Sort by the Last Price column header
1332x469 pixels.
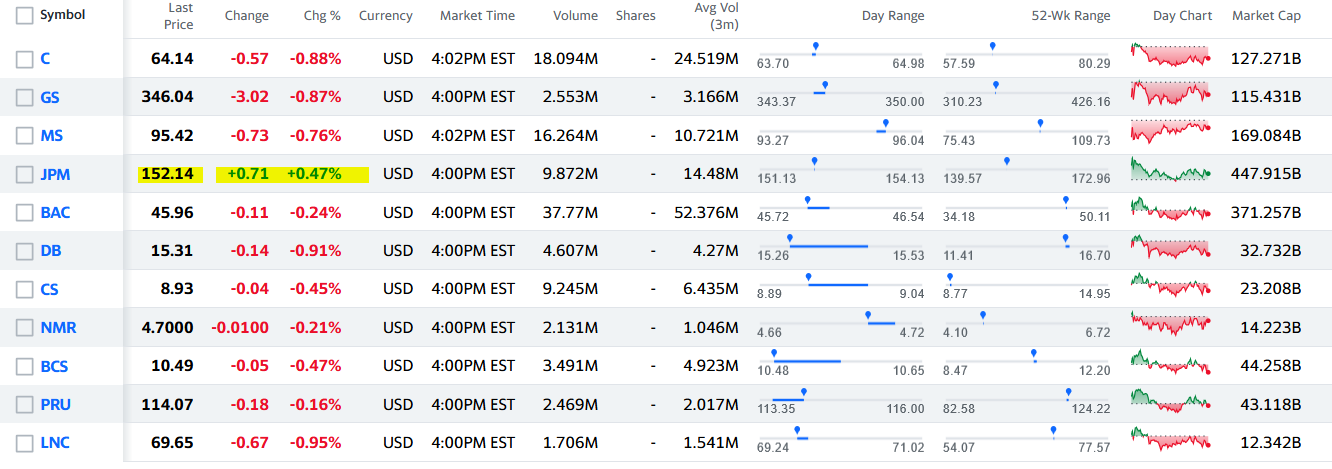(x=180, y=16)
